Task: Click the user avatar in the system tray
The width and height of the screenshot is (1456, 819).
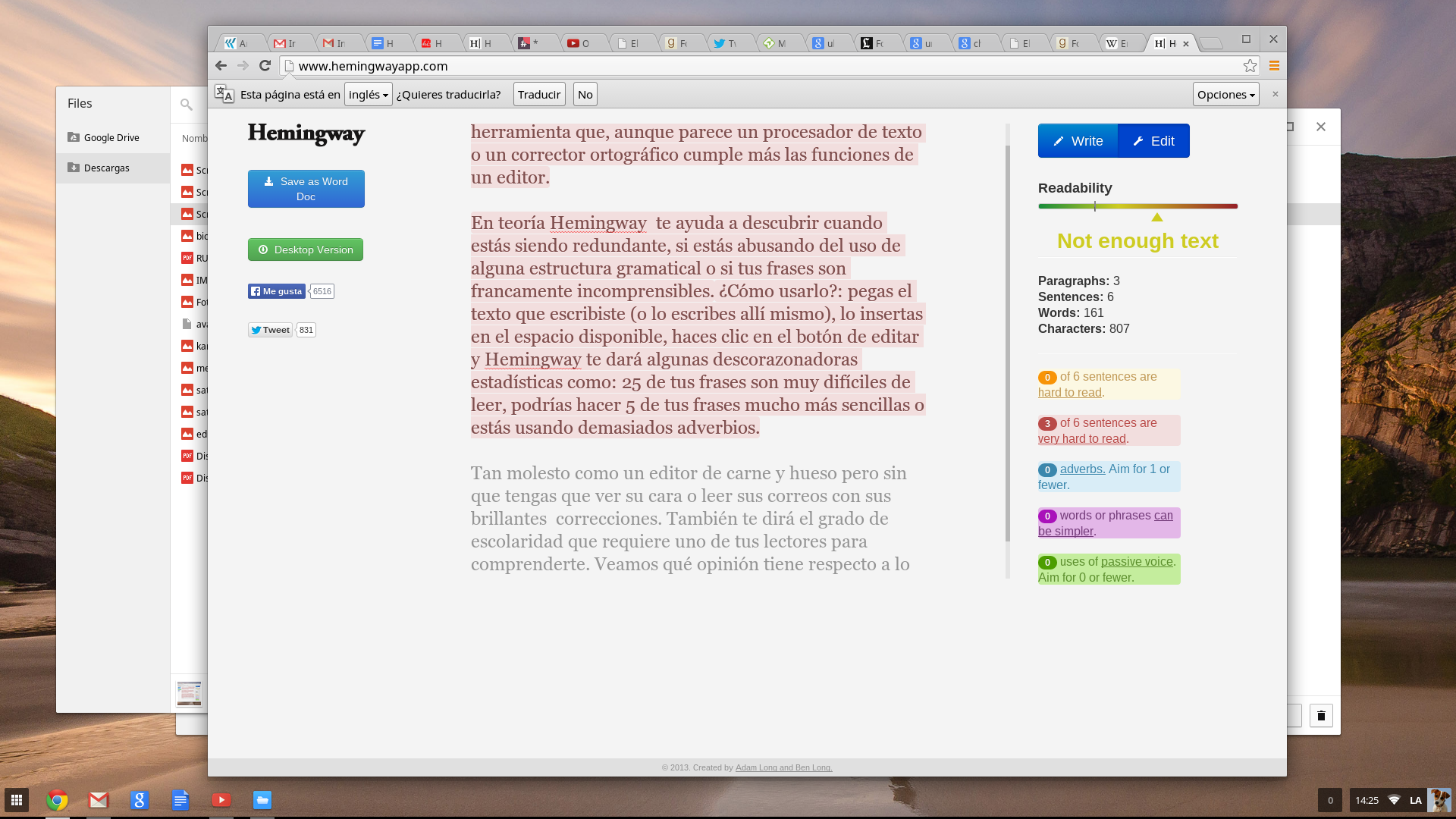Action: 1439,800
